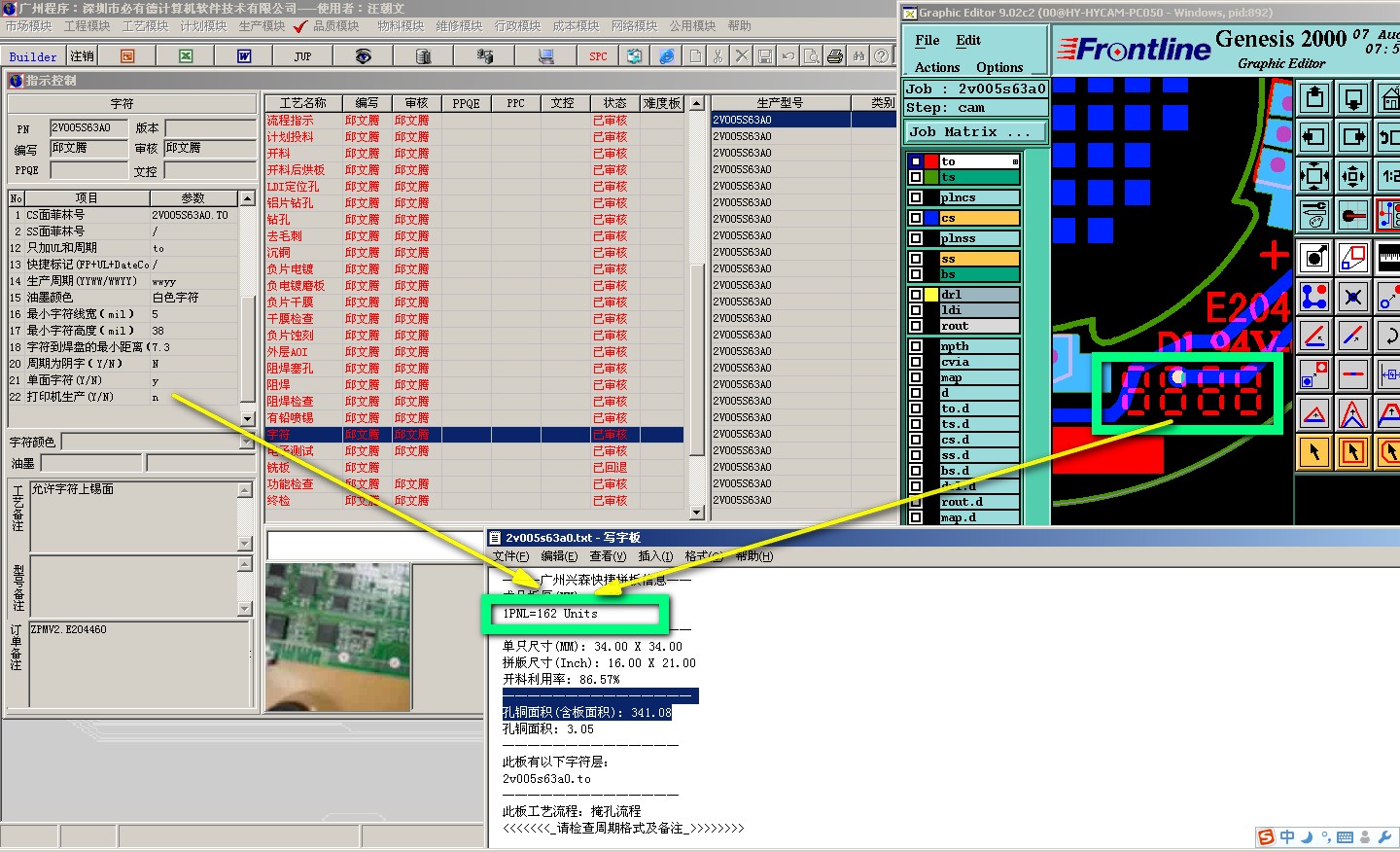The image size is (1400, 852).
Task: Click the Genesis pan down icon
Action: coord(1353,98)
